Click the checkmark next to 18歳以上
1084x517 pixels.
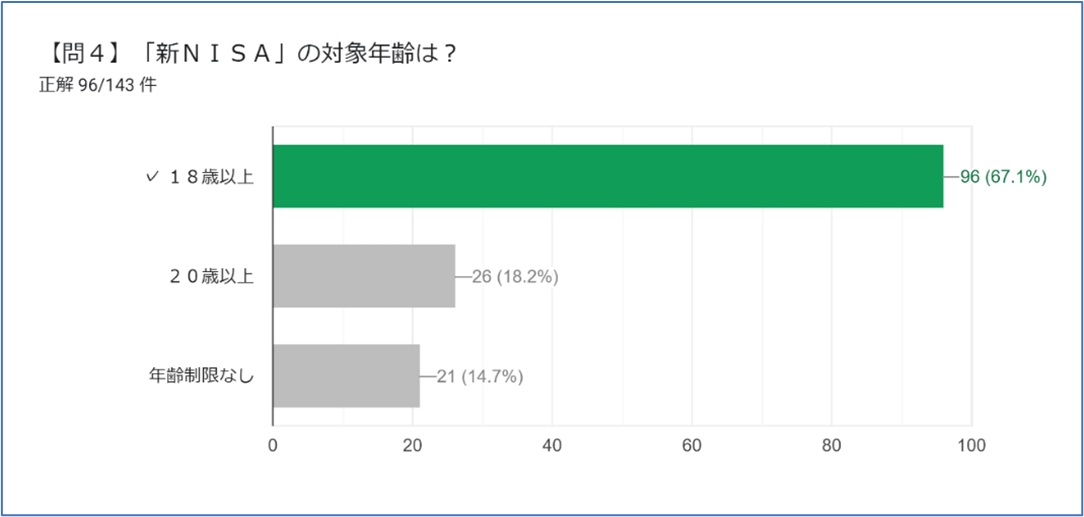pyautogui.click(x=151, y=177)
